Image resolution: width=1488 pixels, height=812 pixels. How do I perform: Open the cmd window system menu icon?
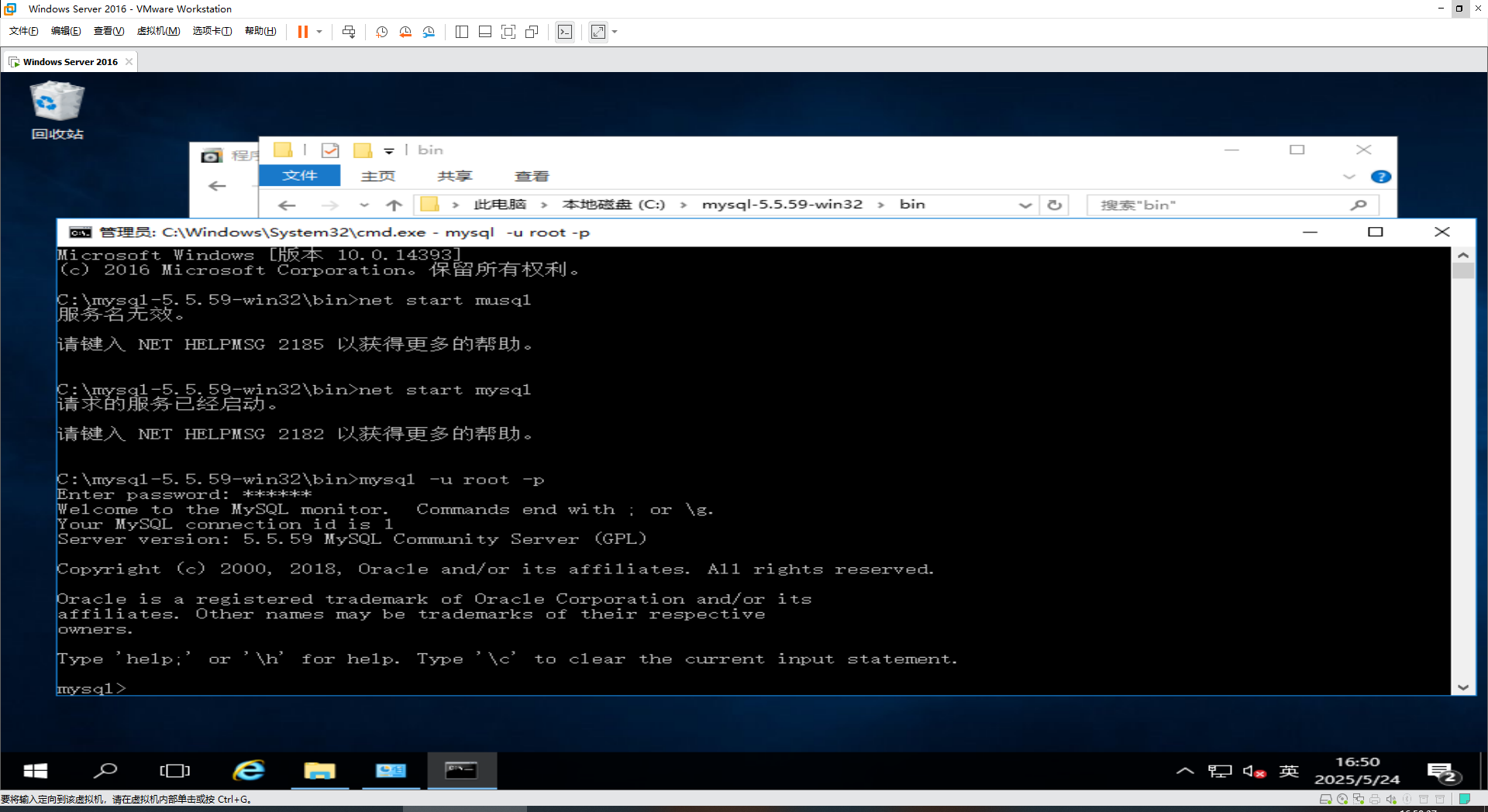(x=80, y=232)
